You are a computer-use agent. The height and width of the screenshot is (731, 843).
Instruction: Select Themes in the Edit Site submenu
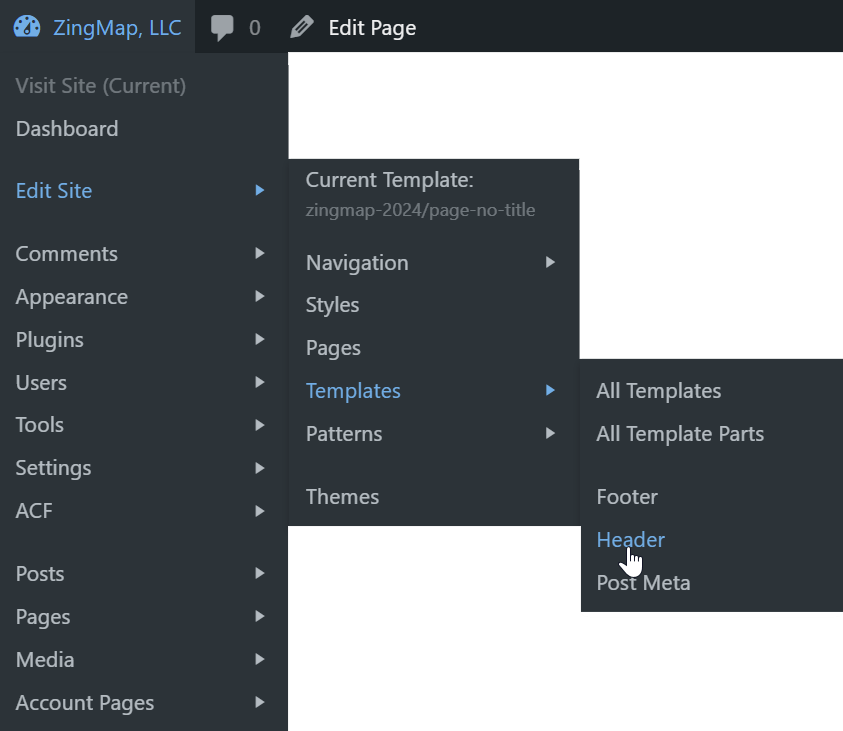(342, 497)
